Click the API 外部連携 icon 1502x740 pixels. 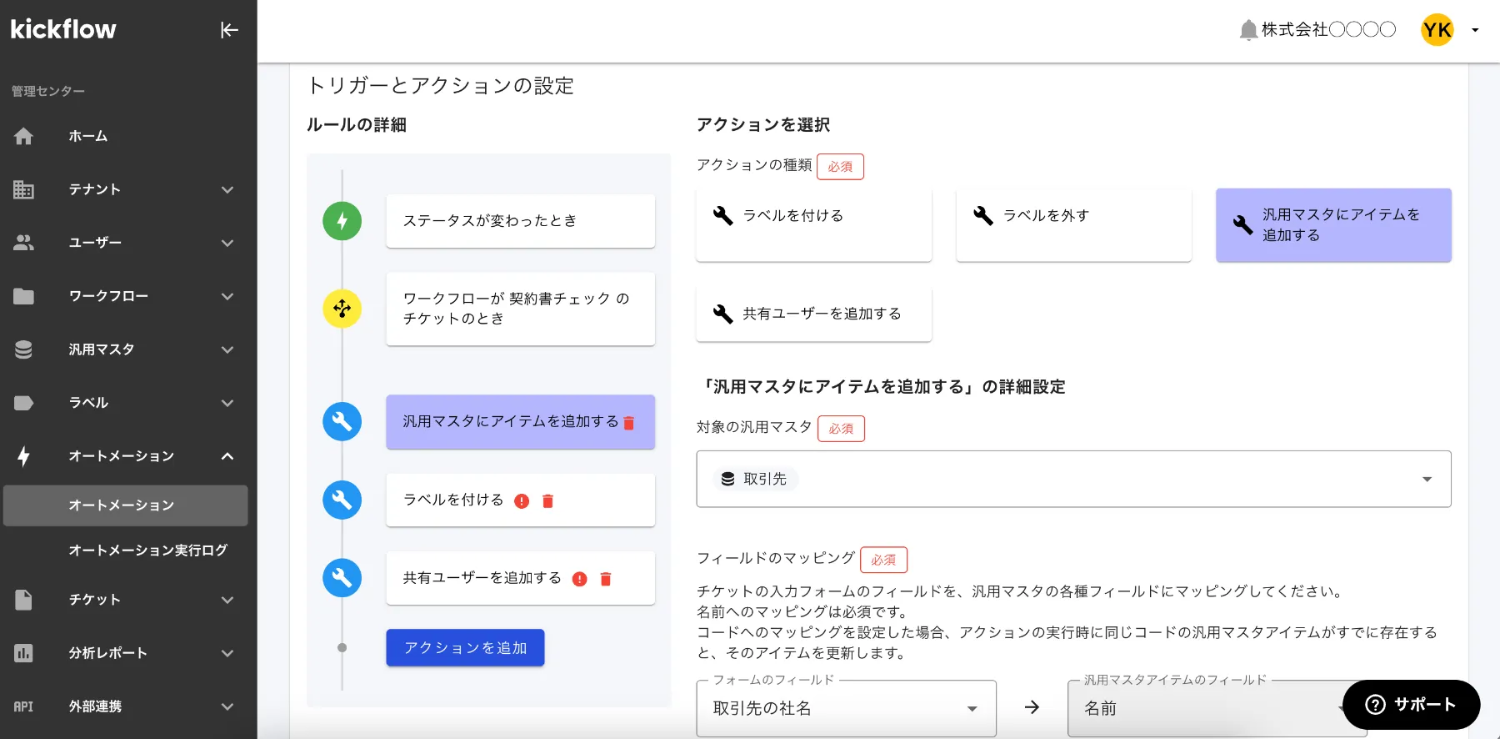pos(23,706)
